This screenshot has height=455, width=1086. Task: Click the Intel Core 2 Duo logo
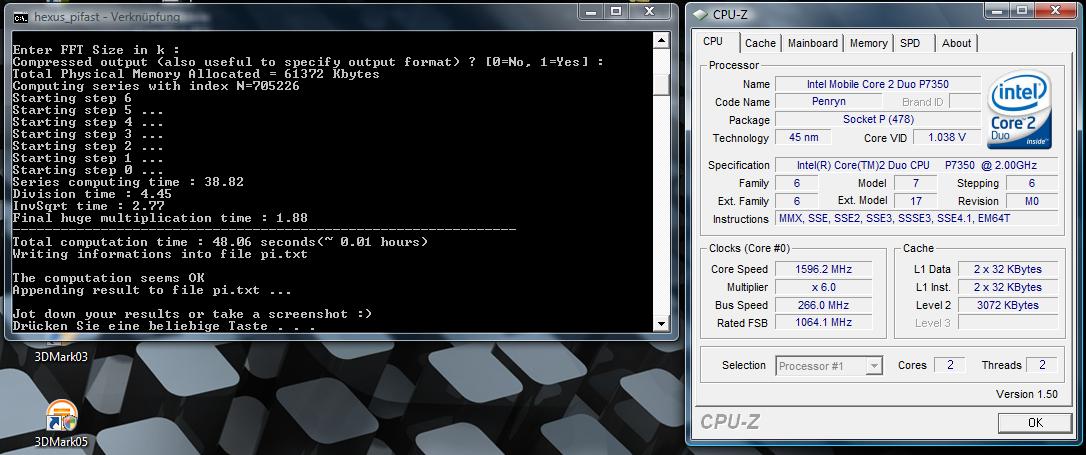click(x=1020, y=111)
